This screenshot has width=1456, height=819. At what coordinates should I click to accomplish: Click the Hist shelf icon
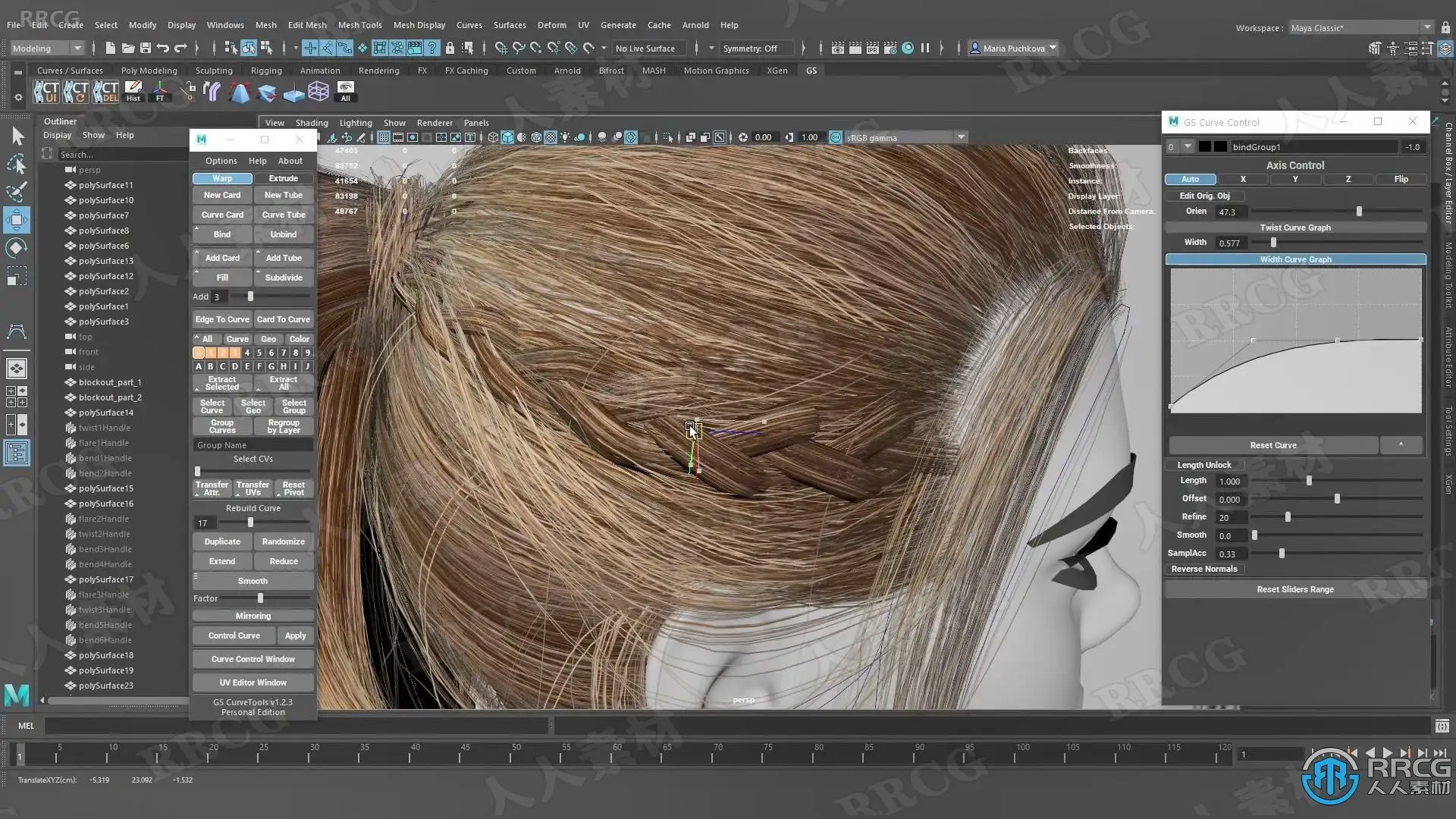133,92
